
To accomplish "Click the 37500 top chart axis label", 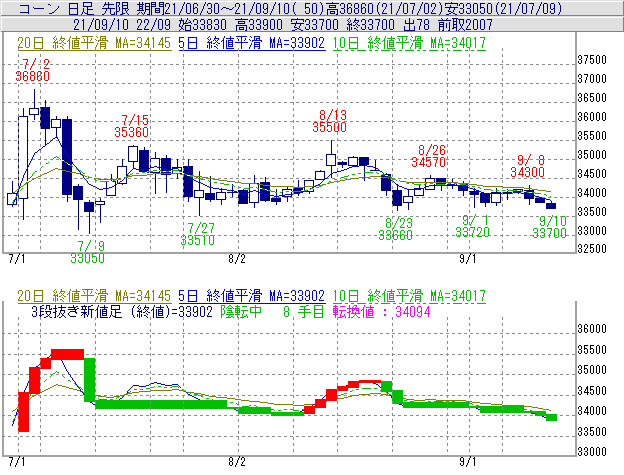I will tap(592, 60).
